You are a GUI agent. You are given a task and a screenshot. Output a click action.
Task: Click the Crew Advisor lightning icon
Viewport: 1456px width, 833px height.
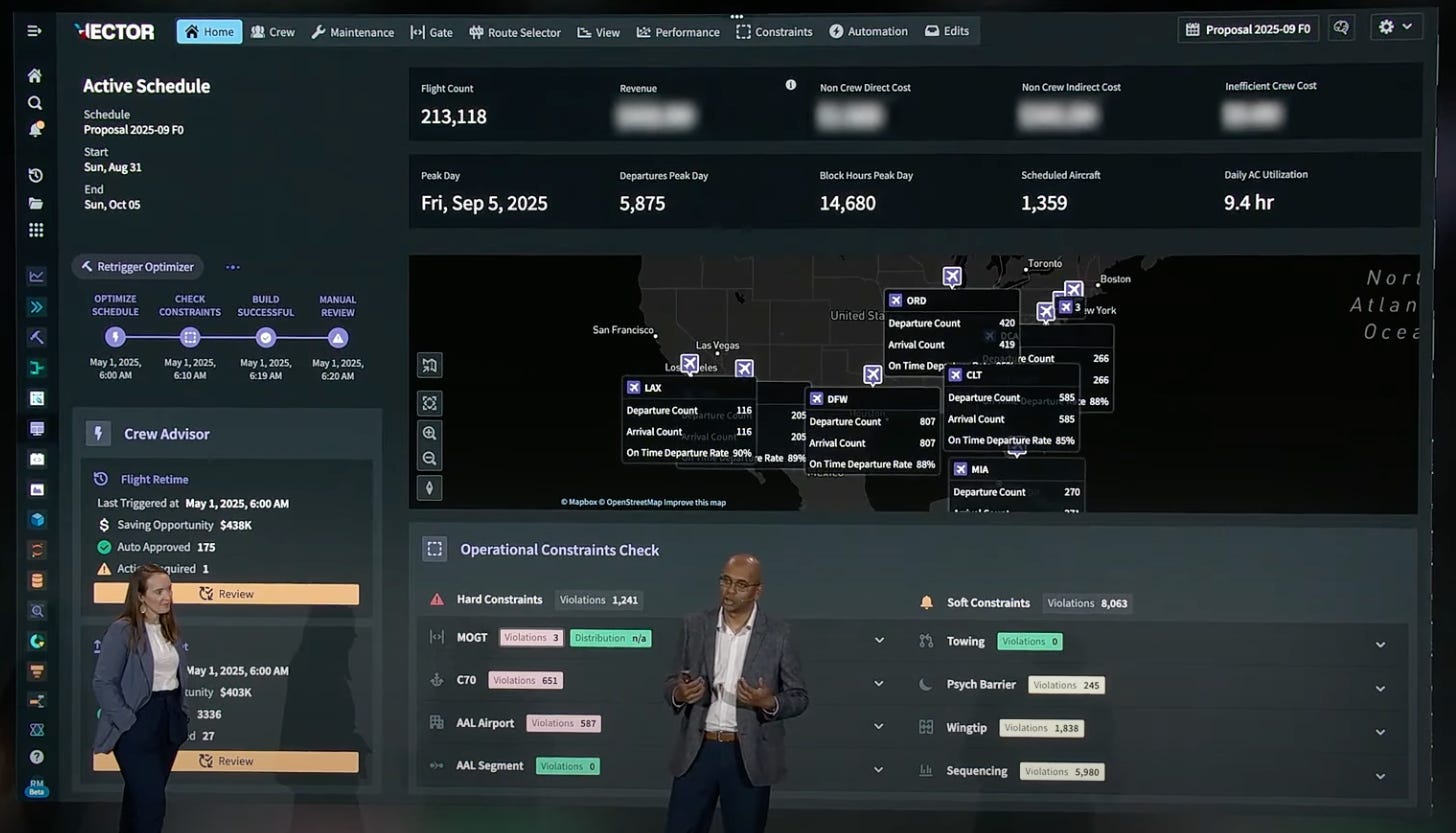pyautogui.click(x=98, y=434)
